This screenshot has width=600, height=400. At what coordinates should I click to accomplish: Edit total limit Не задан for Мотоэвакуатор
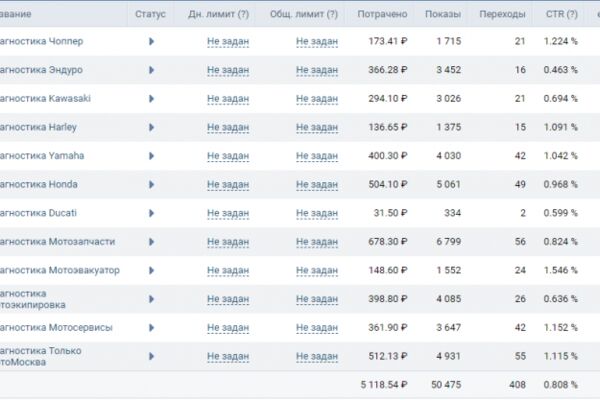pyautogui.click(x=317, y=271)
